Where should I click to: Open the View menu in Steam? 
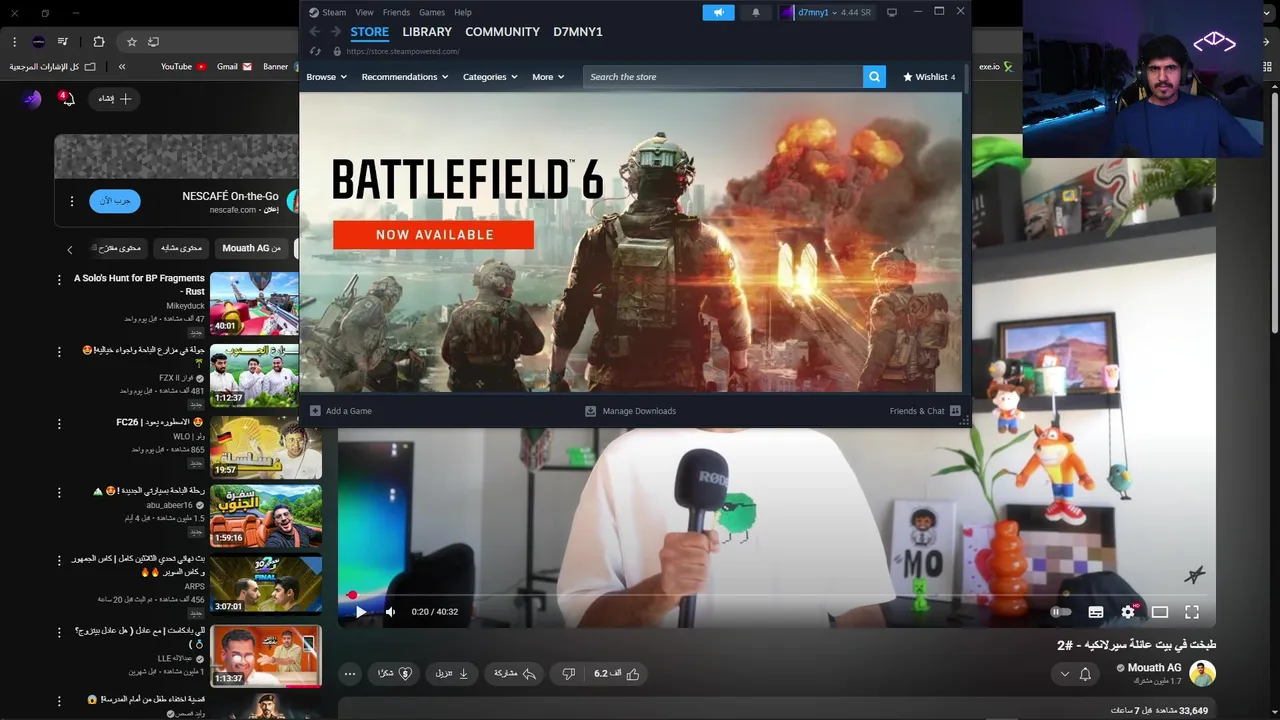[x=364, y=12]
